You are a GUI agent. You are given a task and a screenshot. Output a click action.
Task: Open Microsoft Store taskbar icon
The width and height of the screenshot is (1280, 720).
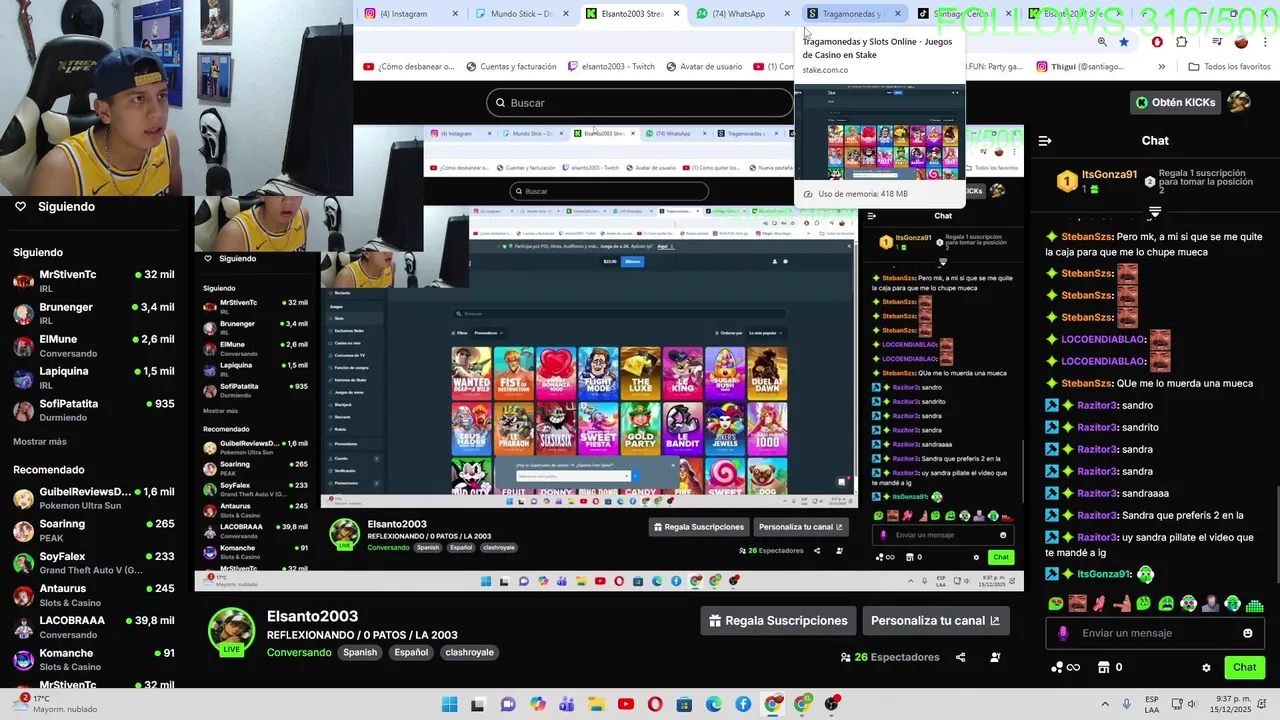[685, 705]
